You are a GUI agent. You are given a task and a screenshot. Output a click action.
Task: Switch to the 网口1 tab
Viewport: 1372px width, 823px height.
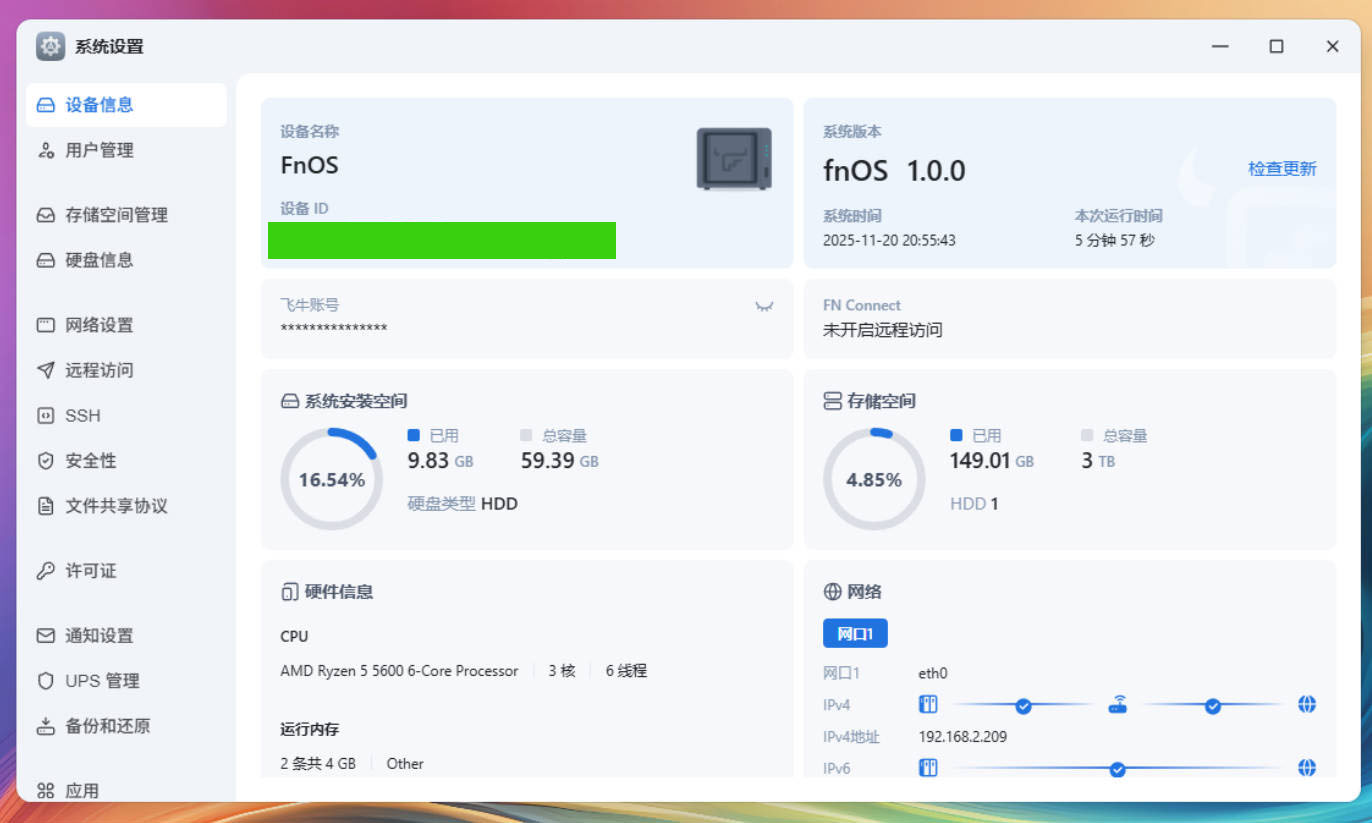pyautogui.click(x=855, y=634)
